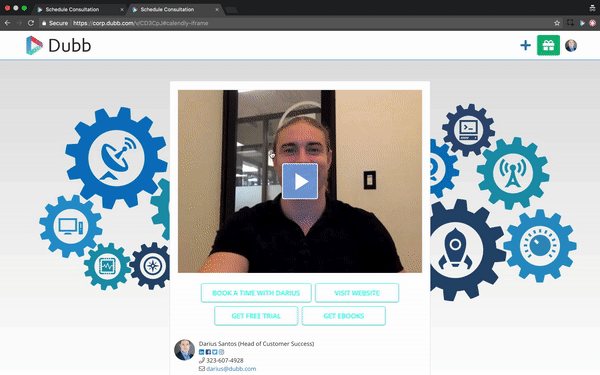Viewport: 600px width, 375px height.
Task: Reload the page with refresh icon
Action: point(31,23)
